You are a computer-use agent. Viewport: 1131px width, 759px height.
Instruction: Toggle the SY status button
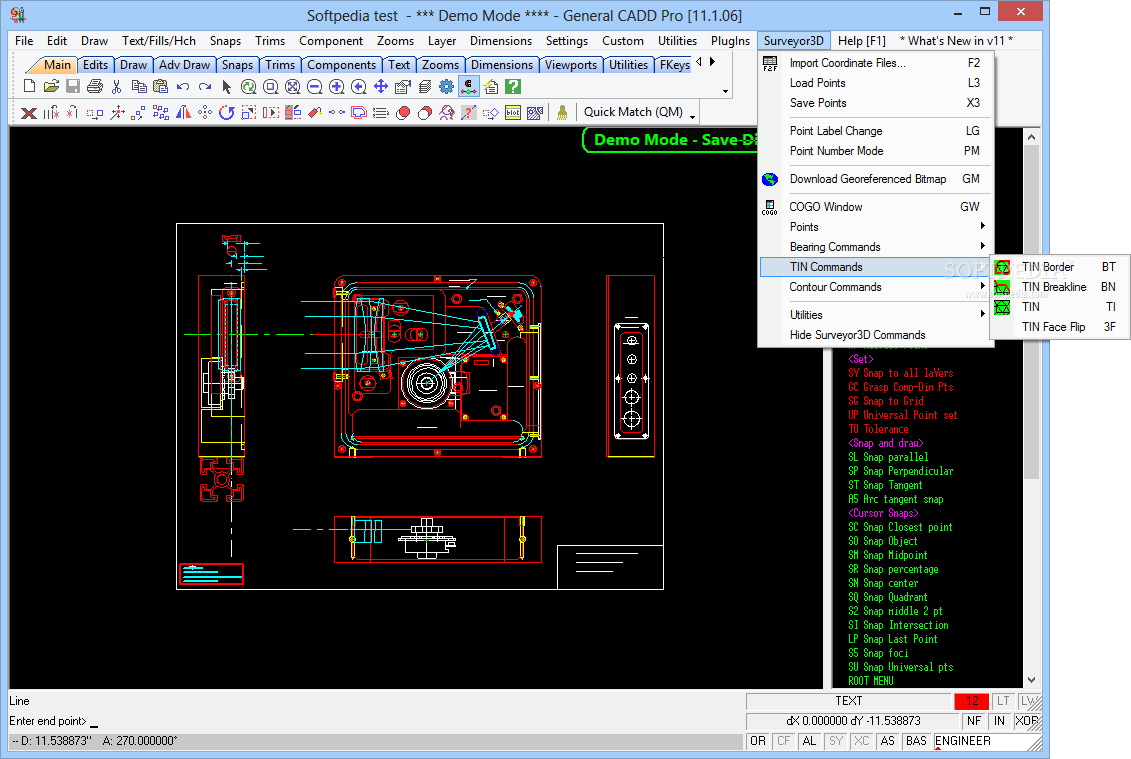tap(835, 741)
